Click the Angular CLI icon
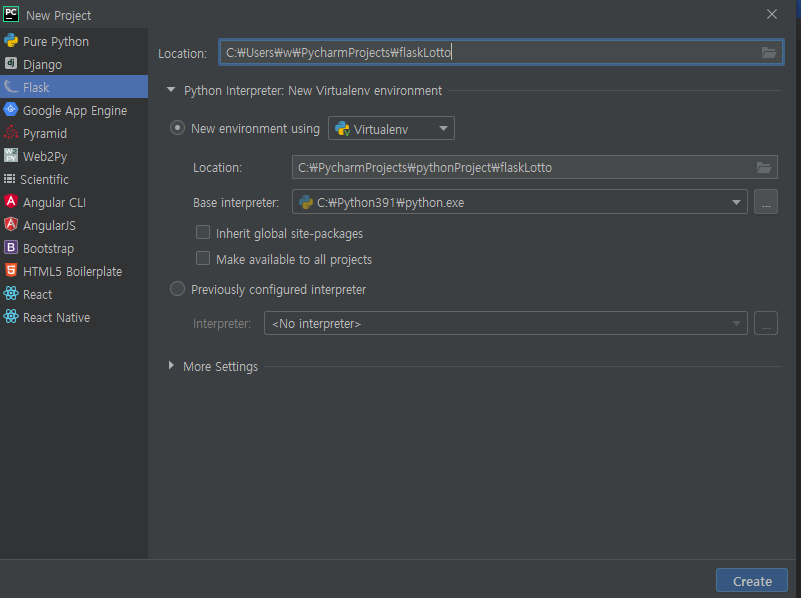 click(x=11, y=201)
